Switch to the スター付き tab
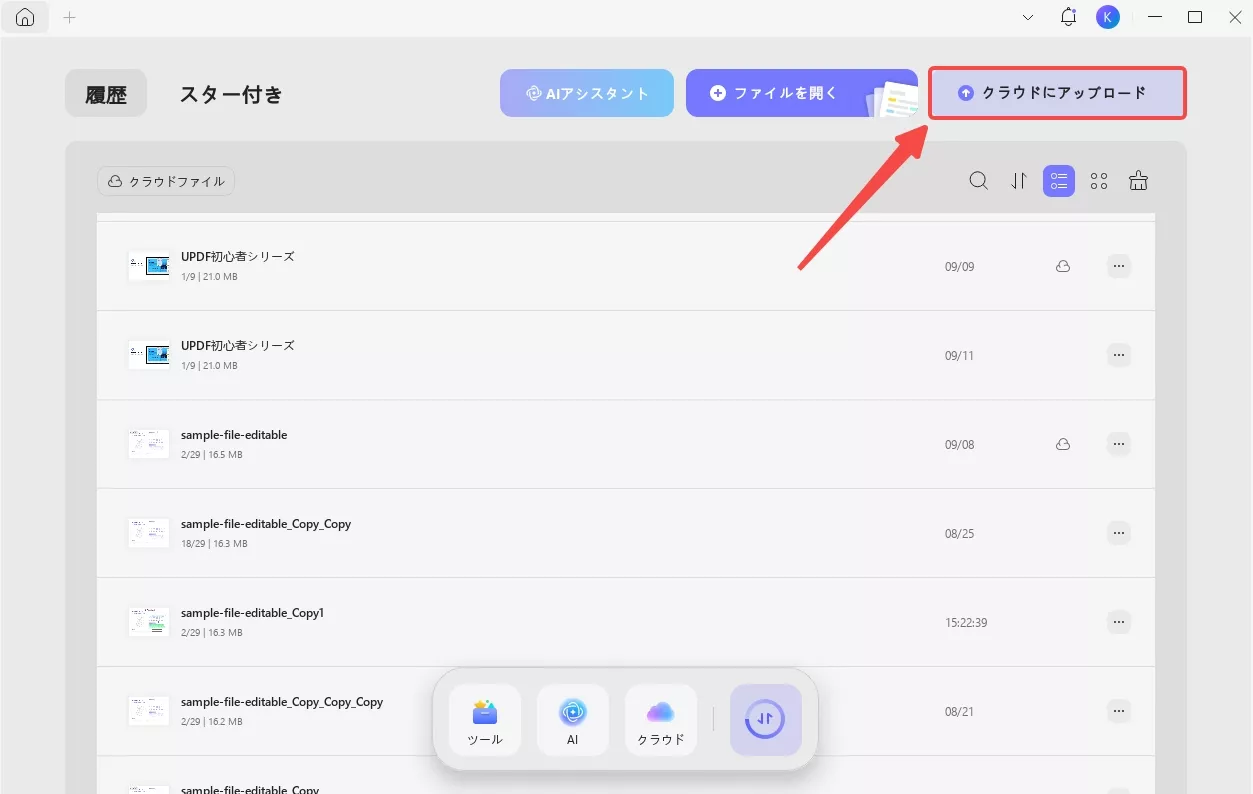Screen dimensions: 1253x794 [x=231, y=94]
